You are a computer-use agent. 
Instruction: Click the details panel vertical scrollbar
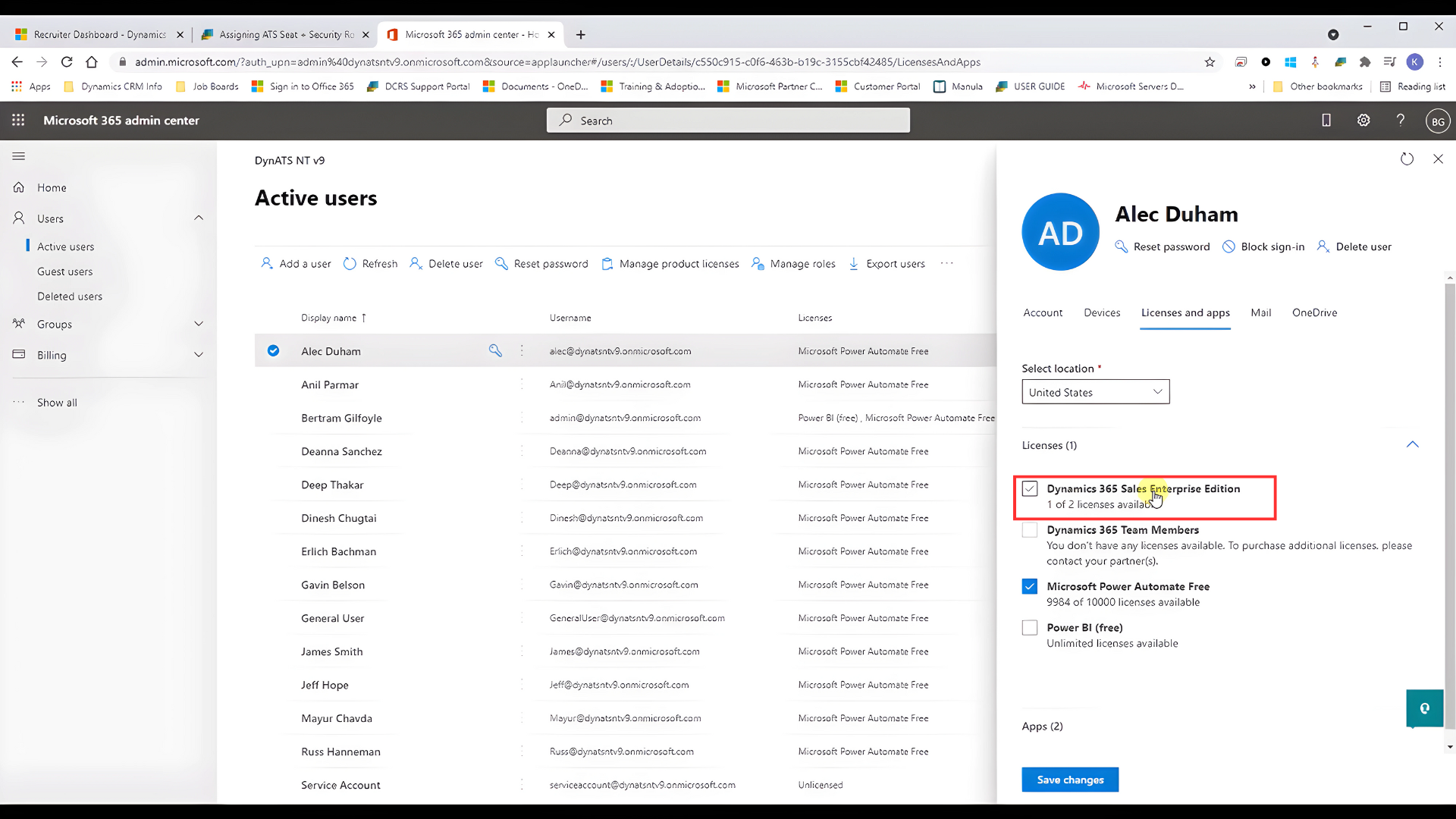pos(1449,506)
